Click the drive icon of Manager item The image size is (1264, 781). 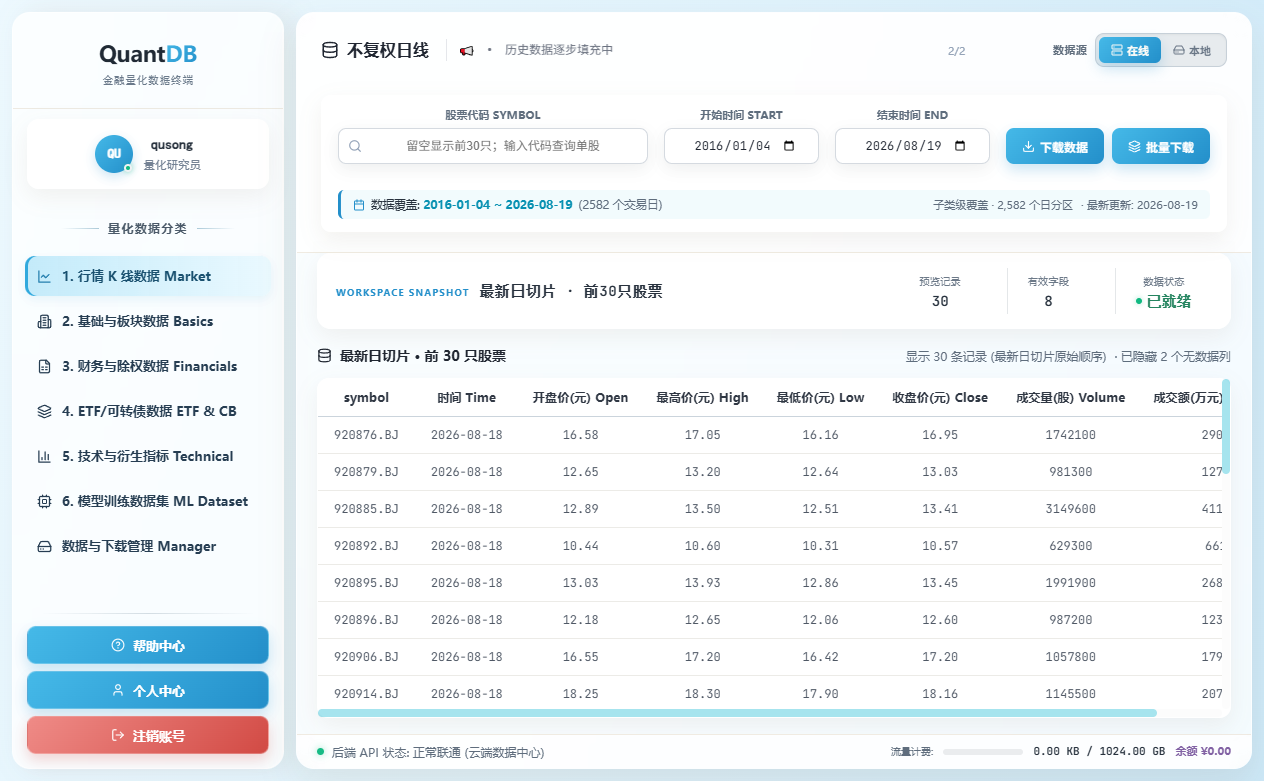[x=44, y=547]
